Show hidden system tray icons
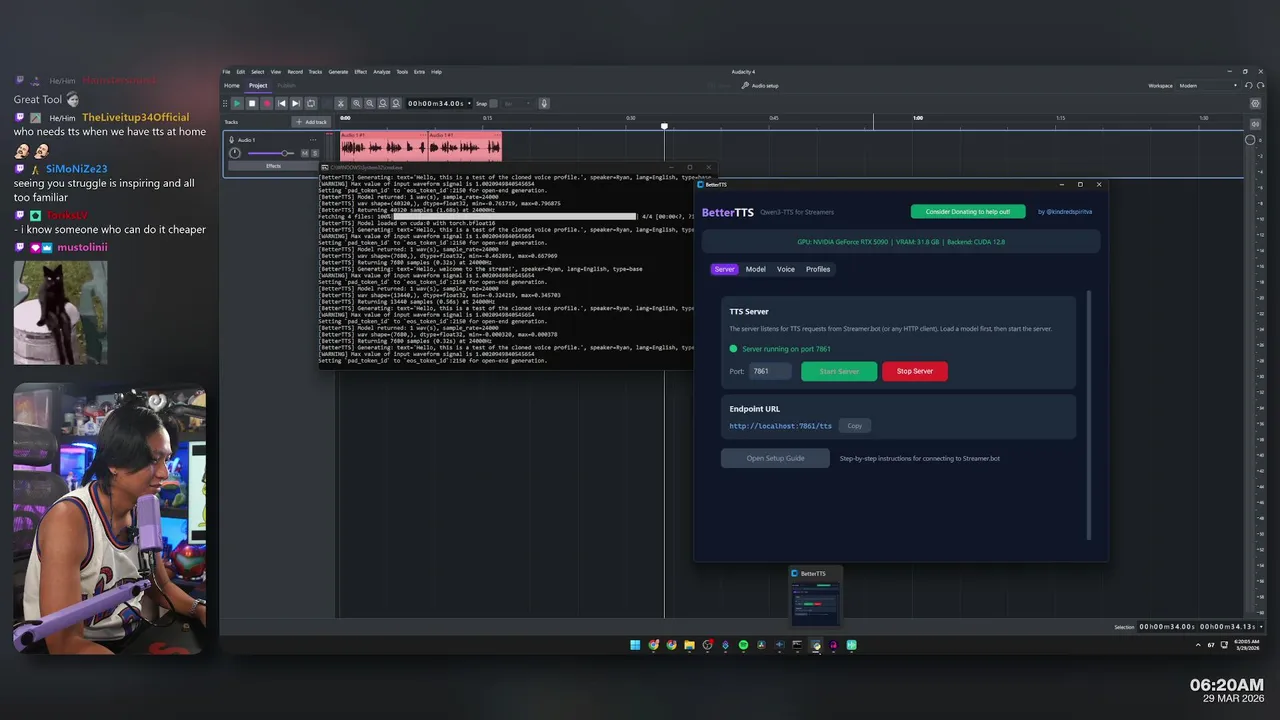This screenshot has width=1280, height=720. [1198, 645]
